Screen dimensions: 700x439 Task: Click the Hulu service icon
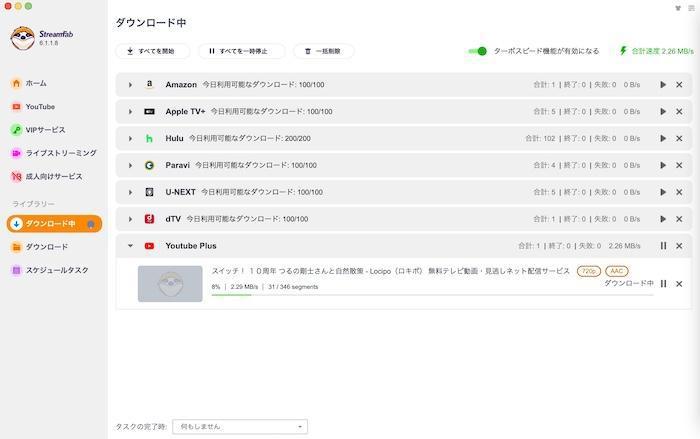pyautogui.click(x=150, y=138)
